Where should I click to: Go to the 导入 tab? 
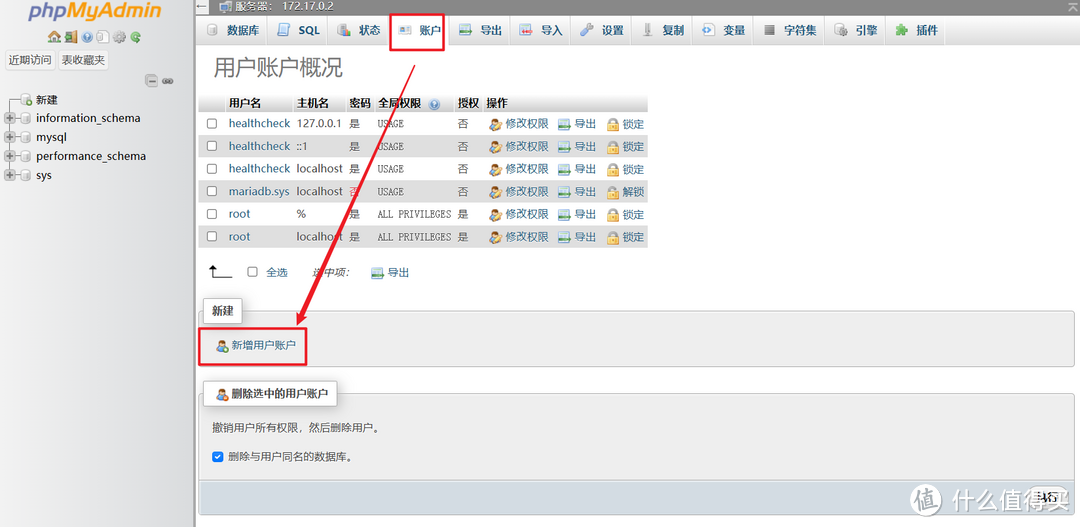pos(541,30)
